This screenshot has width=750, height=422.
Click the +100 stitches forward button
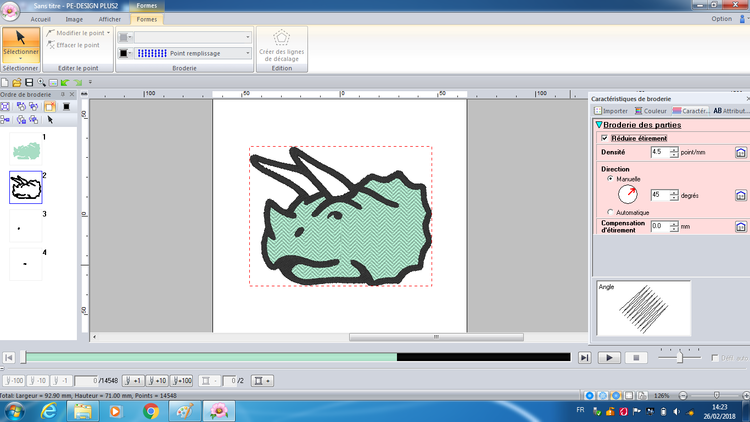[182, 381]
